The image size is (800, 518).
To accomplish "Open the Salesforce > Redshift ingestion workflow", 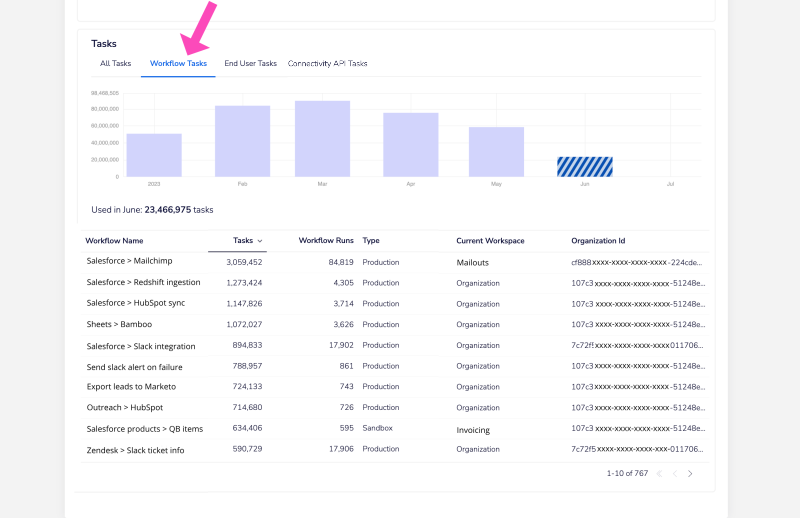I will [143, 282].
